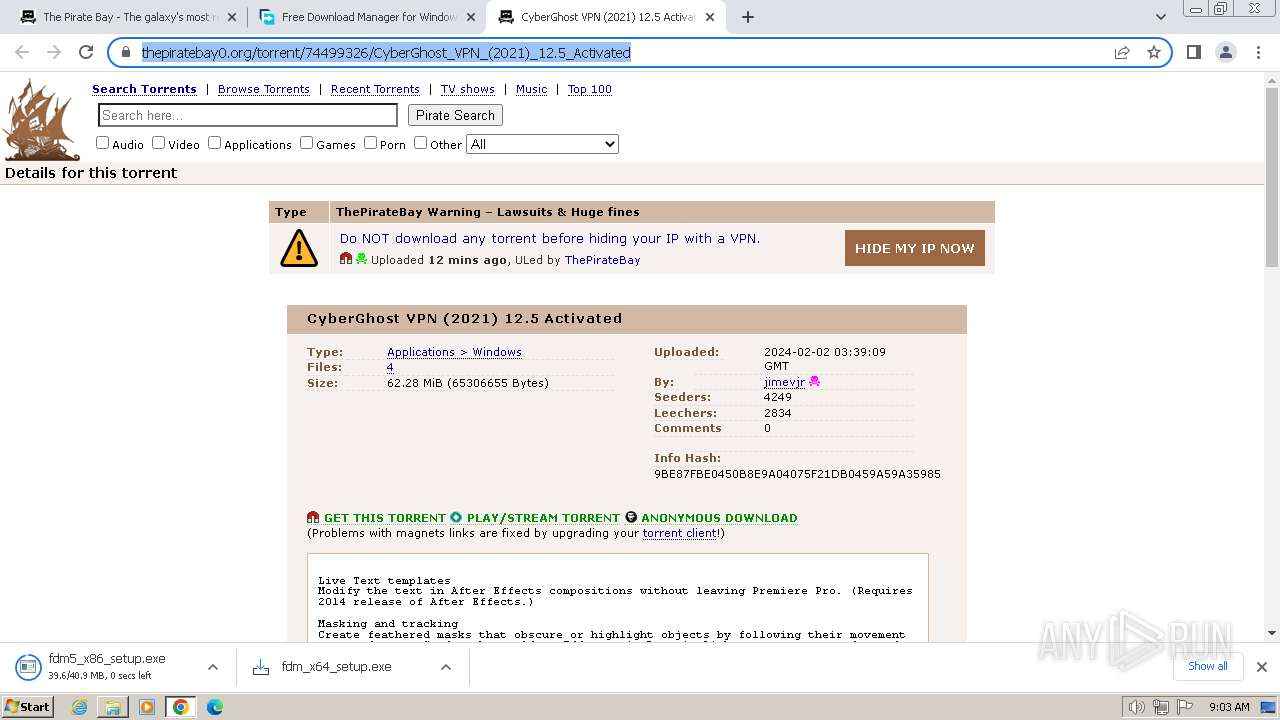Screen dimensions: 1280x720
Task: Click the torrent client link
Action: 679,533
